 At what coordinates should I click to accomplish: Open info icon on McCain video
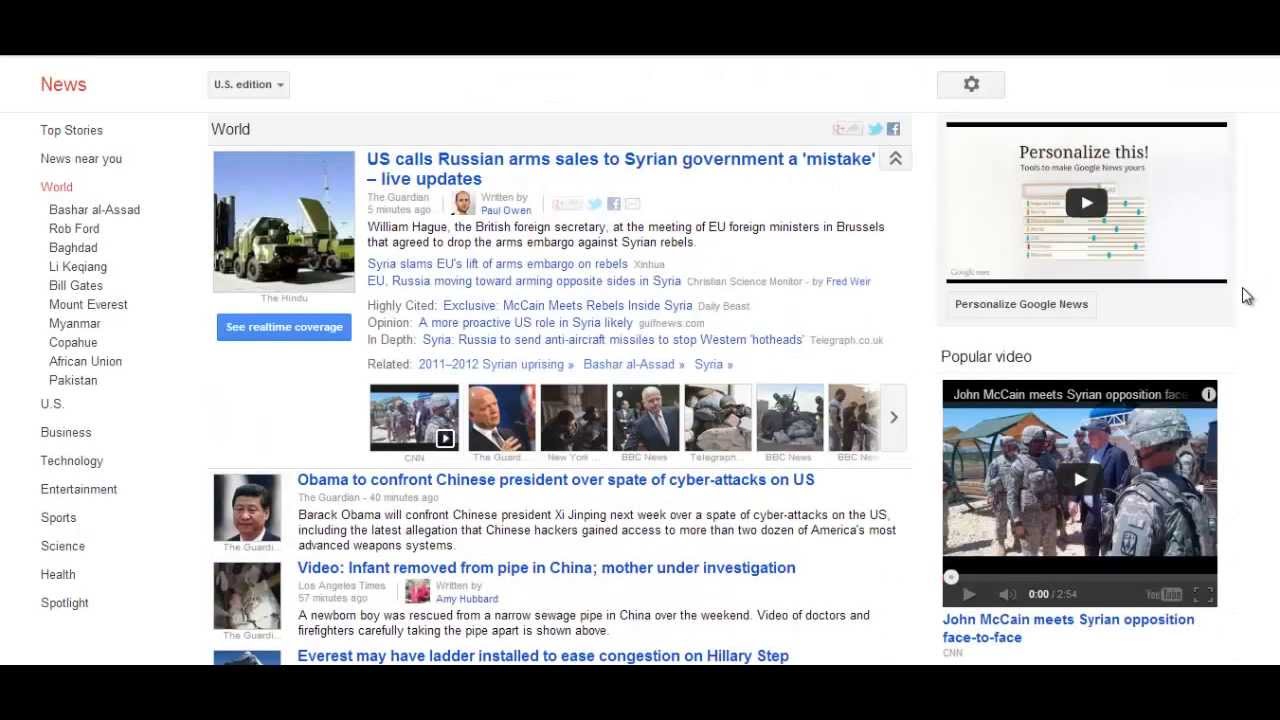tap(1208, 394)
